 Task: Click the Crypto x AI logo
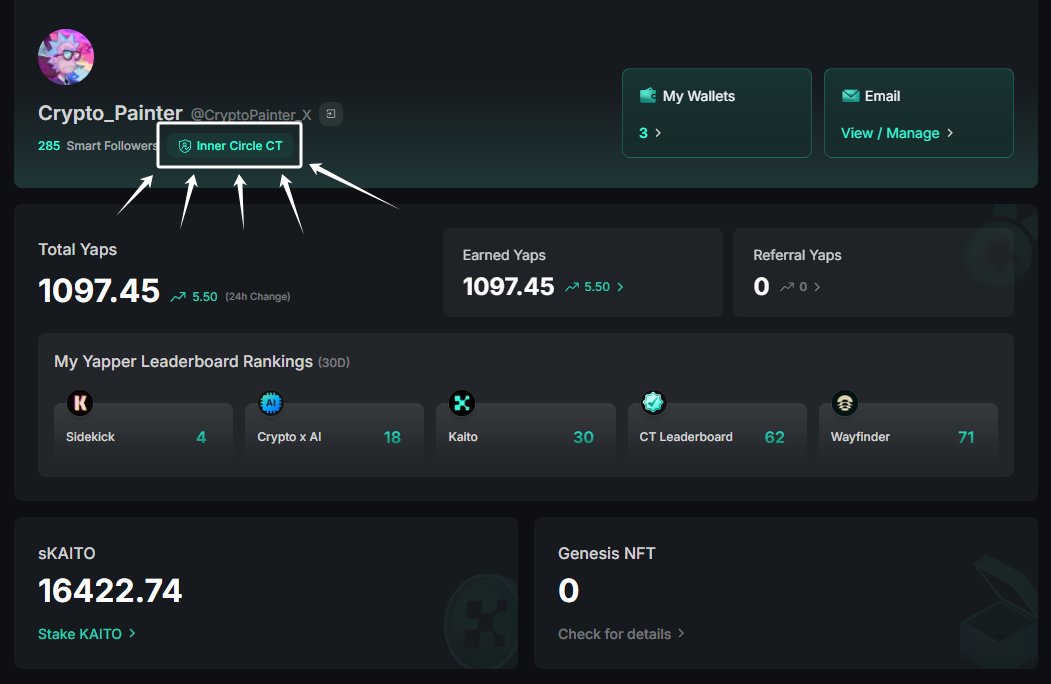[x=271, y=402]
